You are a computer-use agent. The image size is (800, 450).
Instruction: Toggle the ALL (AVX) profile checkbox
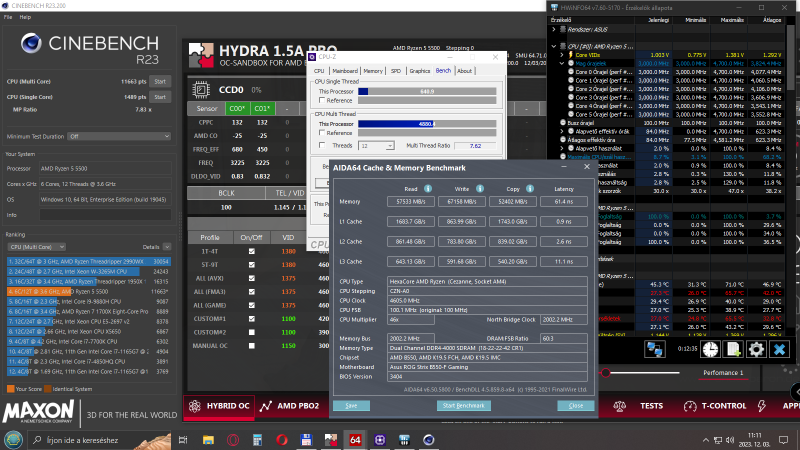pyautogui.click(x=252, y=279)
